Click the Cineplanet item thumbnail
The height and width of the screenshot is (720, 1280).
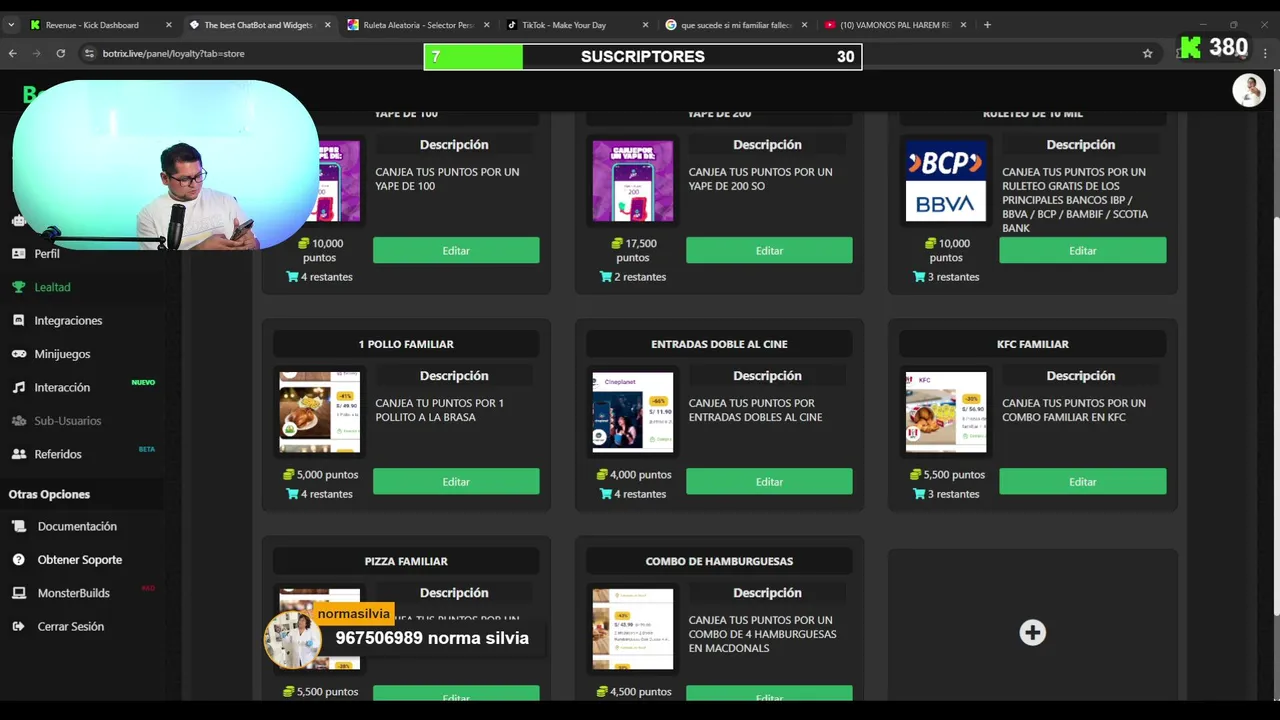pos(633,412)
